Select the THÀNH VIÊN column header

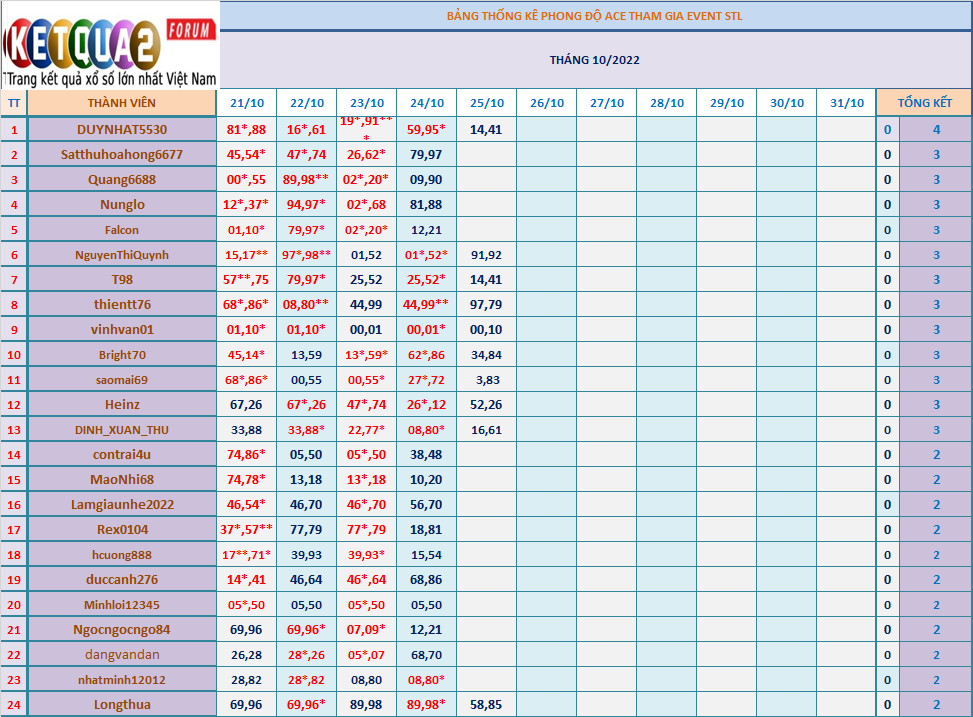121,103
